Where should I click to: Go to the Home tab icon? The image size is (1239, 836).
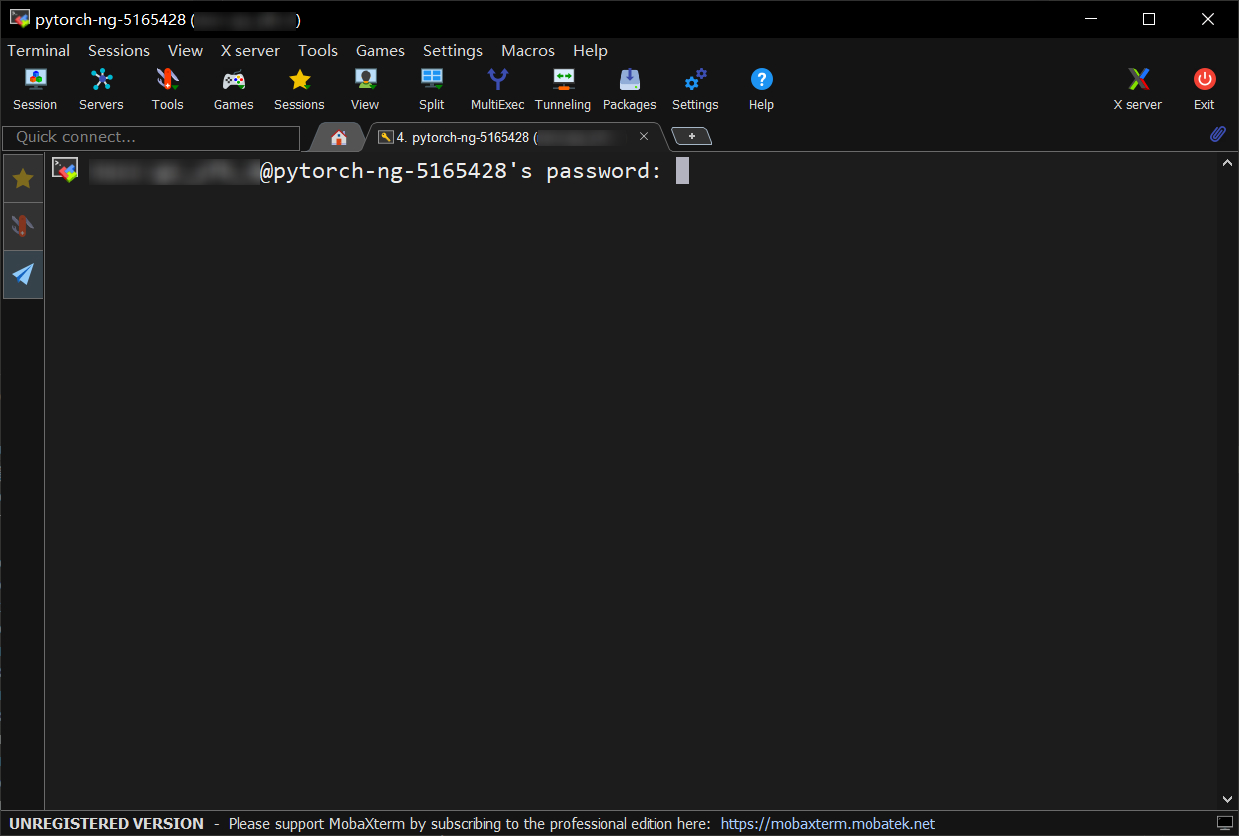[339, 137]
